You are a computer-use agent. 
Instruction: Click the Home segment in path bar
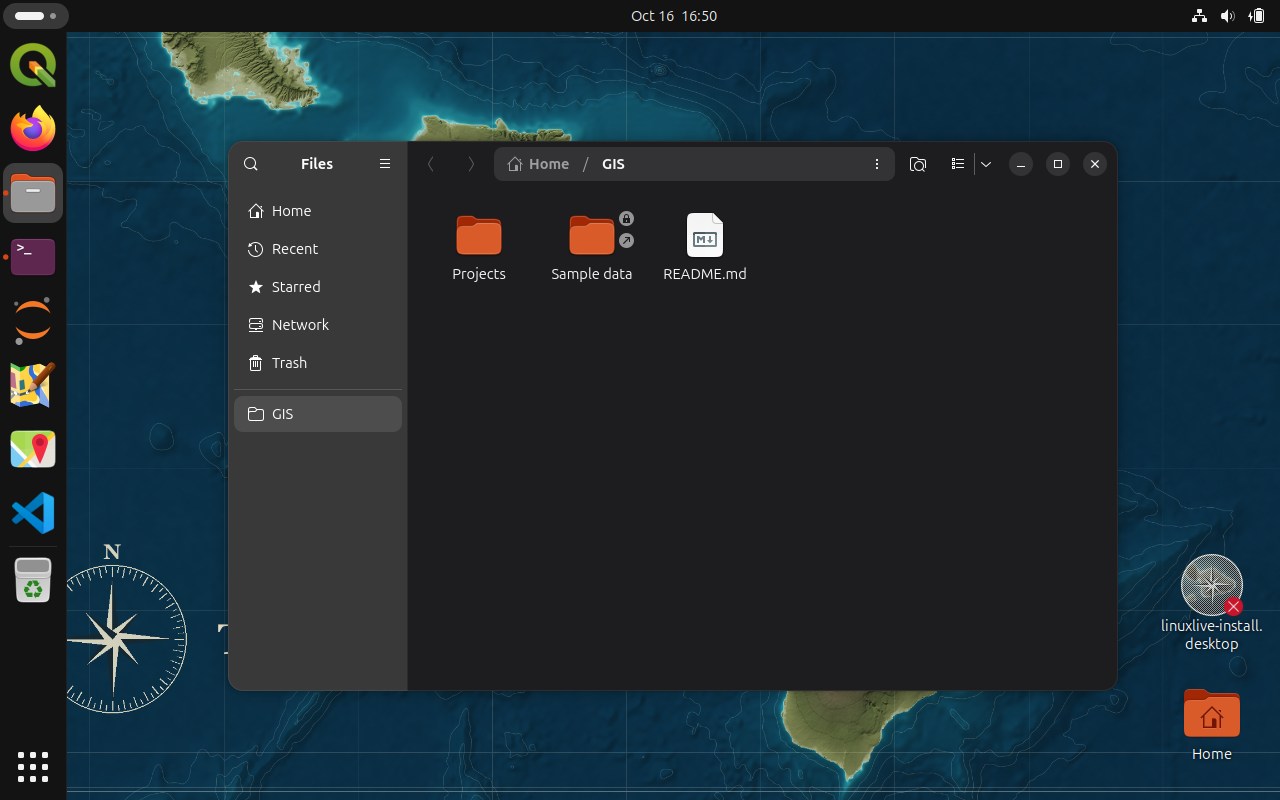(538, 164)
